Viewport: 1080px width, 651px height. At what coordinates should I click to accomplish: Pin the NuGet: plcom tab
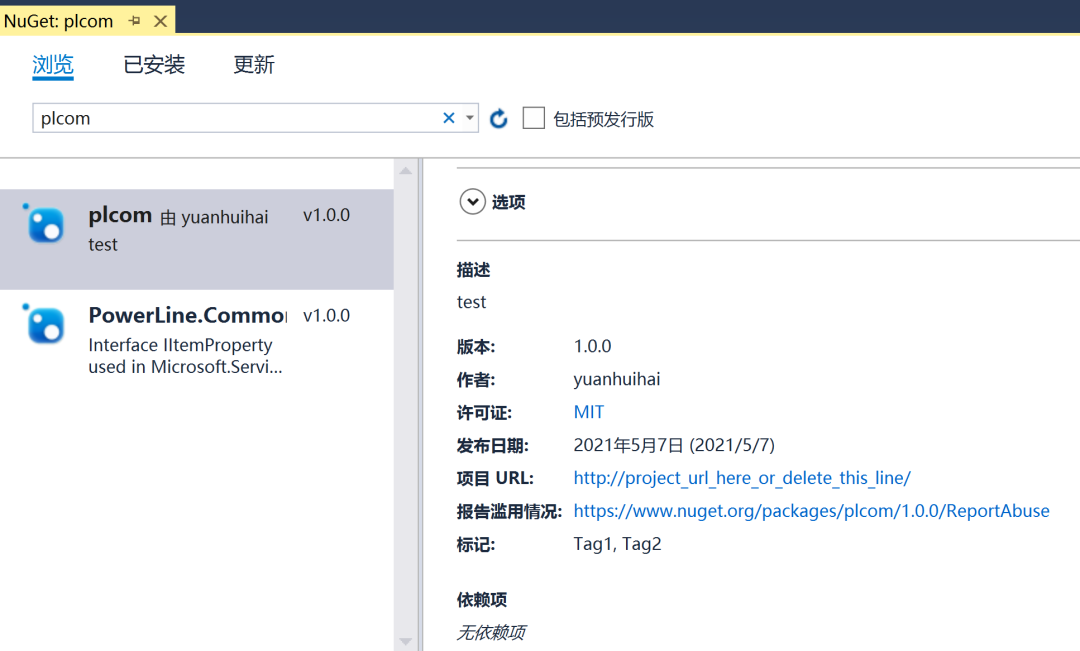pyautogui.click(x=134, y=21)
